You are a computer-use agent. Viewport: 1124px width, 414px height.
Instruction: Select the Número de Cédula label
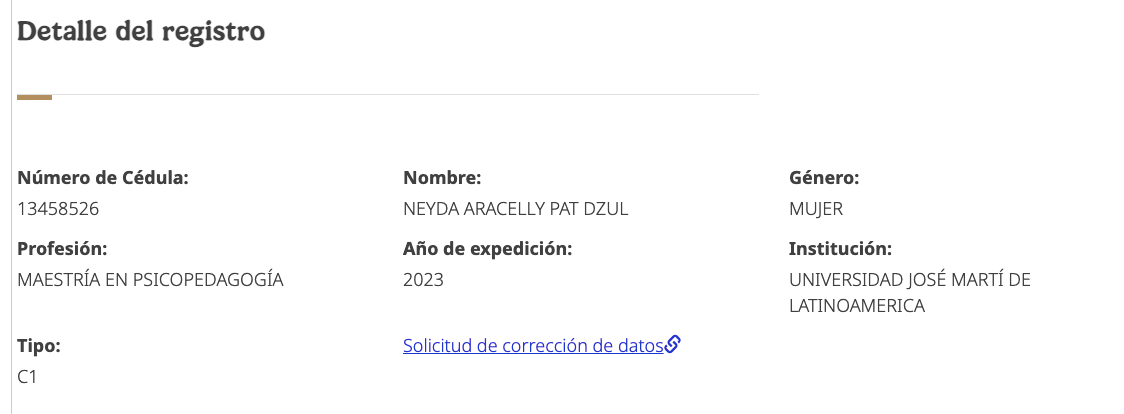tap(103, 178)
